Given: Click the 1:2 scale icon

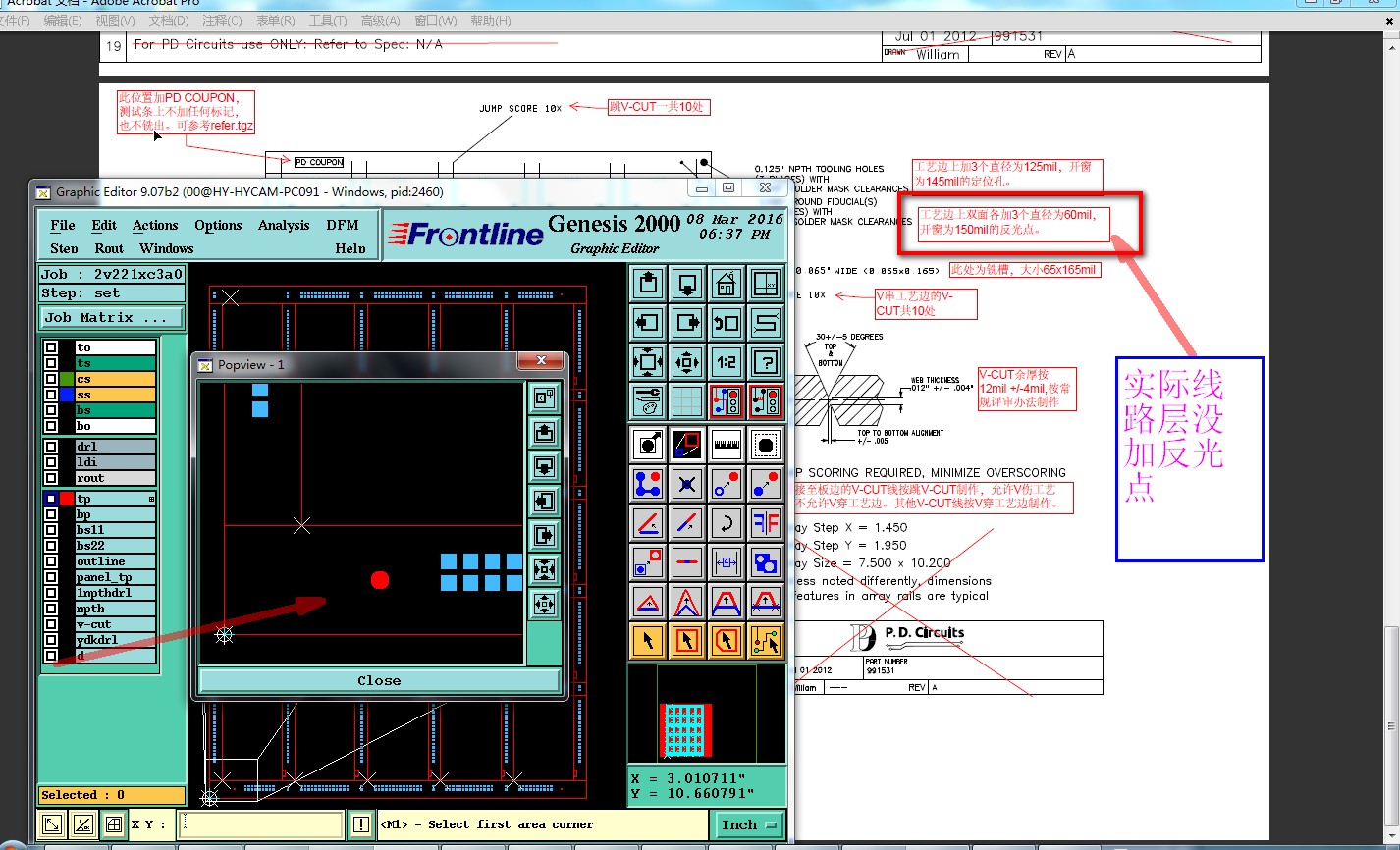Looking at the screenshot, I should (x=727, y=362).
